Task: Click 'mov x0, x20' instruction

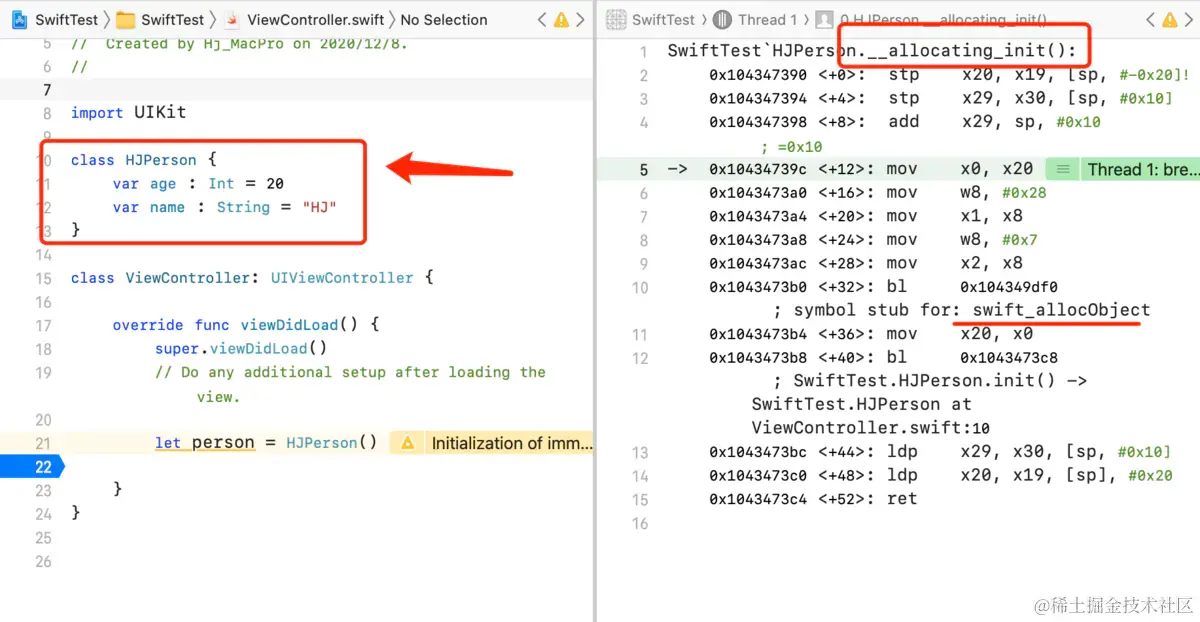Action: 961,169
